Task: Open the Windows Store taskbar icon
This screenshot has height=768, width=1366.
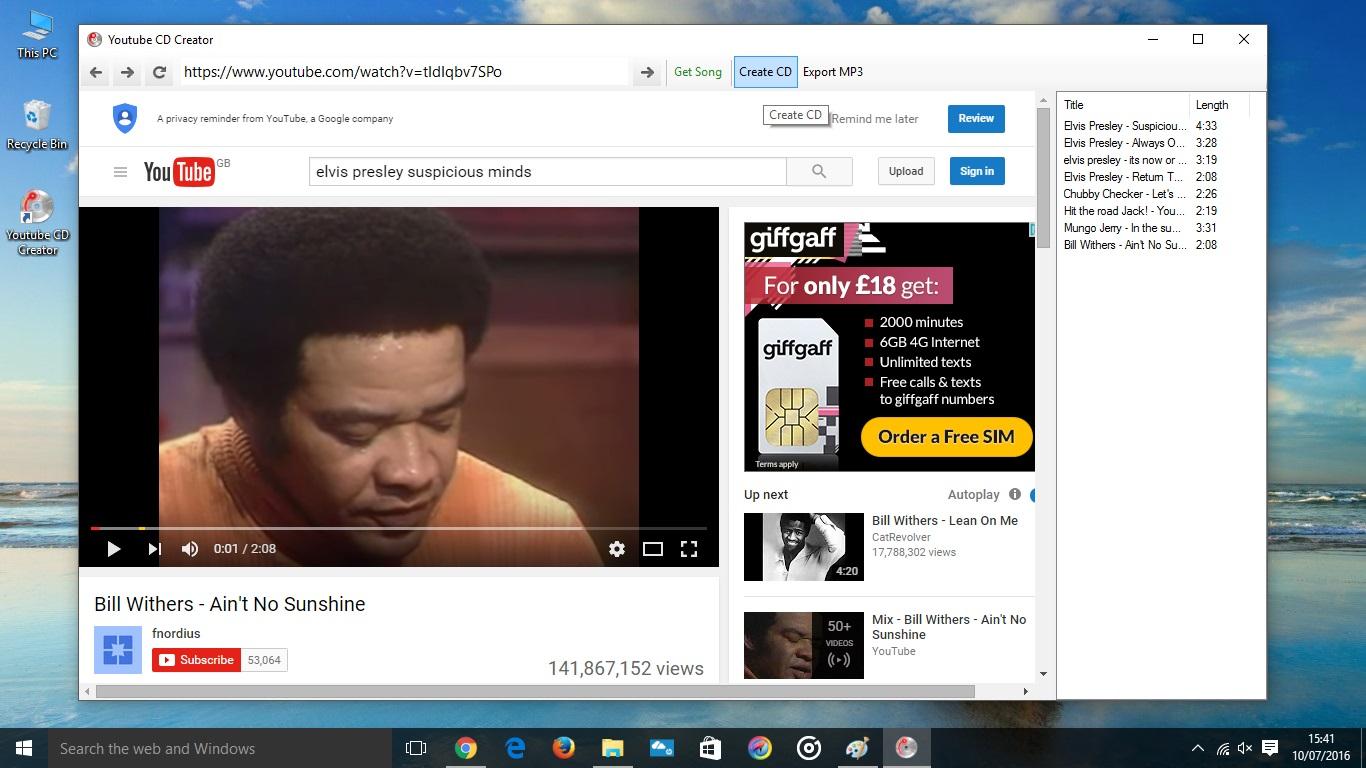Action: click(x=711, y=748)
